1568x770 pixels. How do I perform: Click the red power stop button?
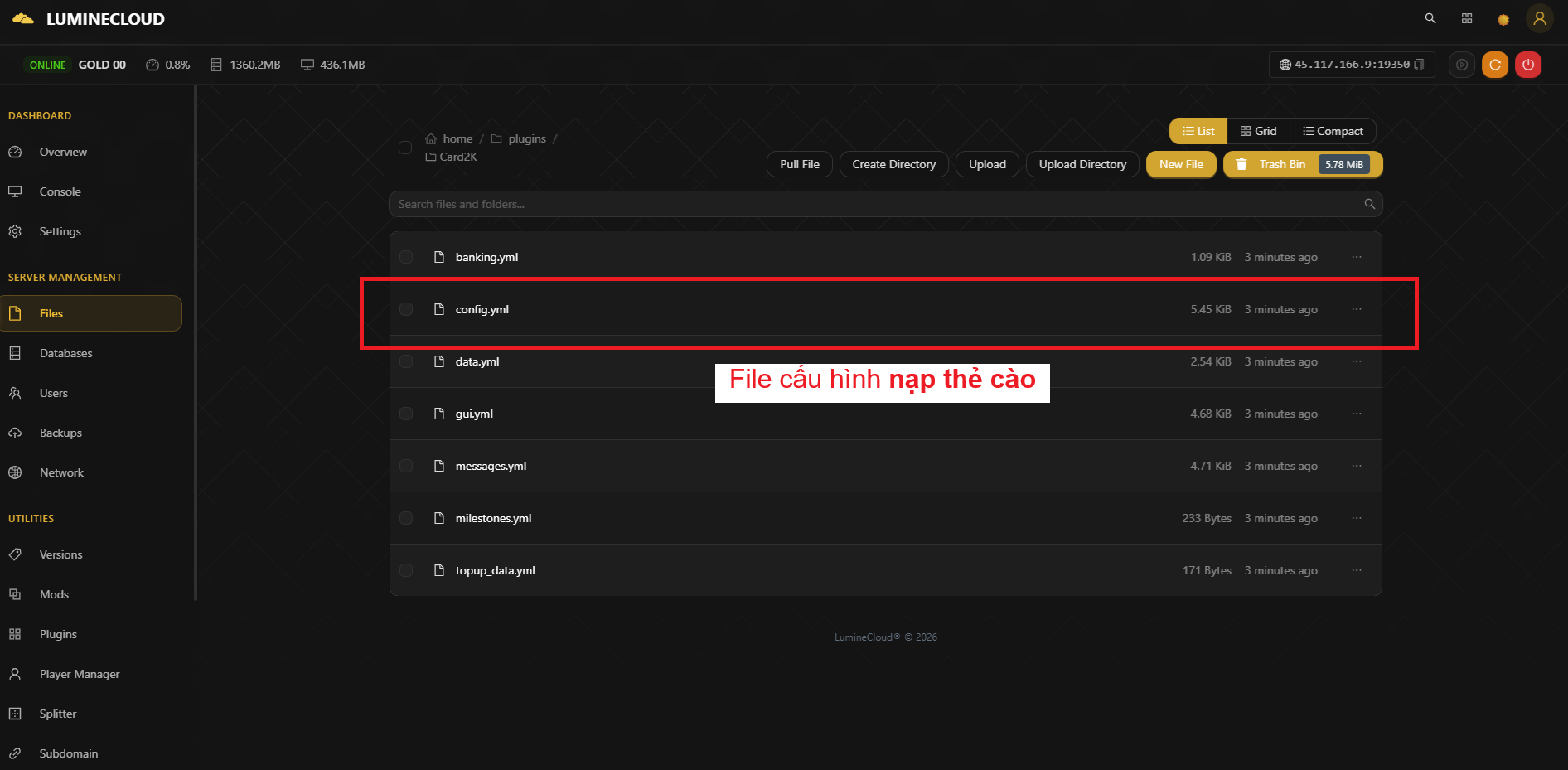pos(1527,65)
